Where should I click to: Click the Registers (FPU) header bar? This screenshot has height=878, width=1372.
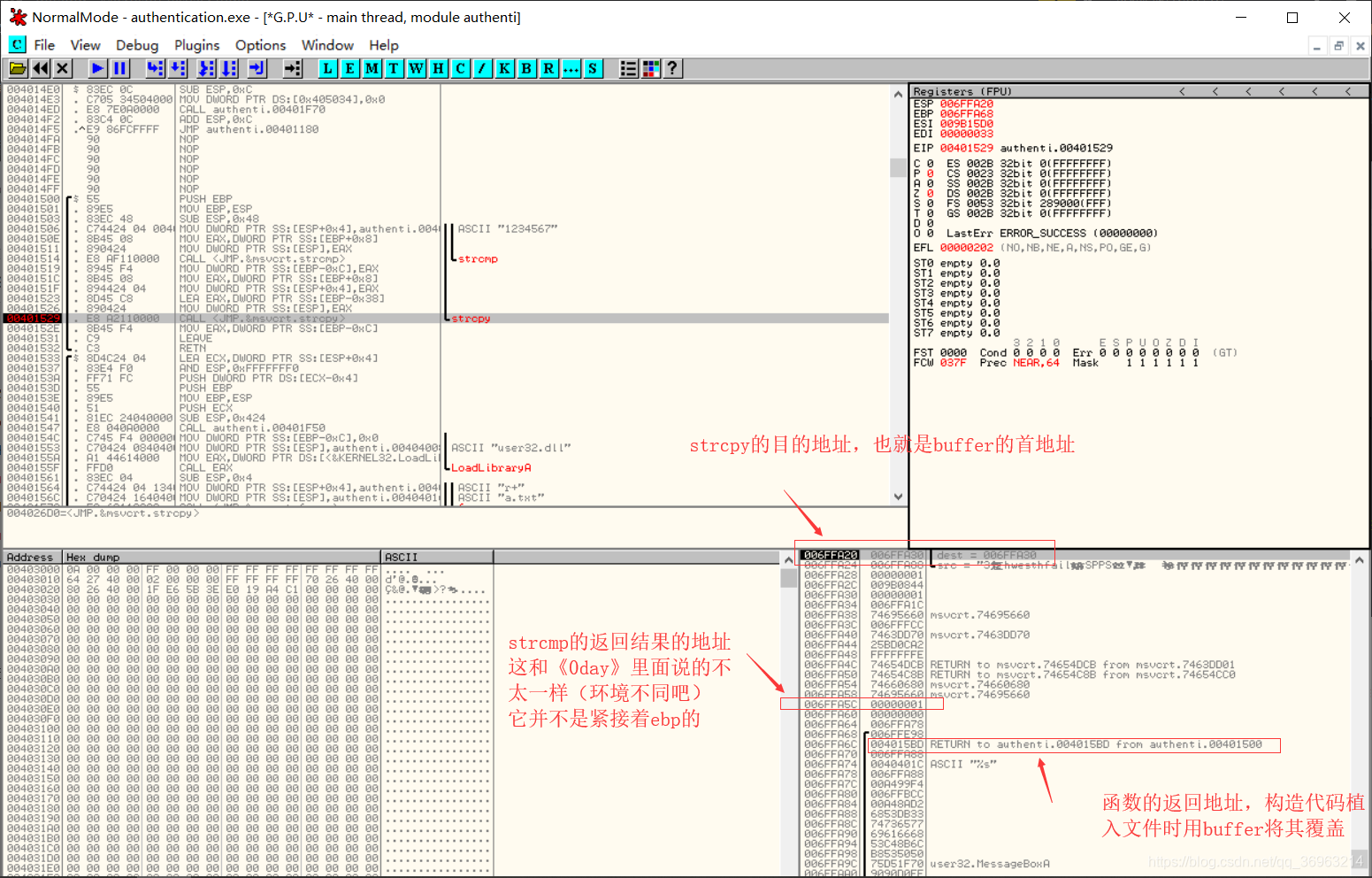click(x=1139, y=91)
